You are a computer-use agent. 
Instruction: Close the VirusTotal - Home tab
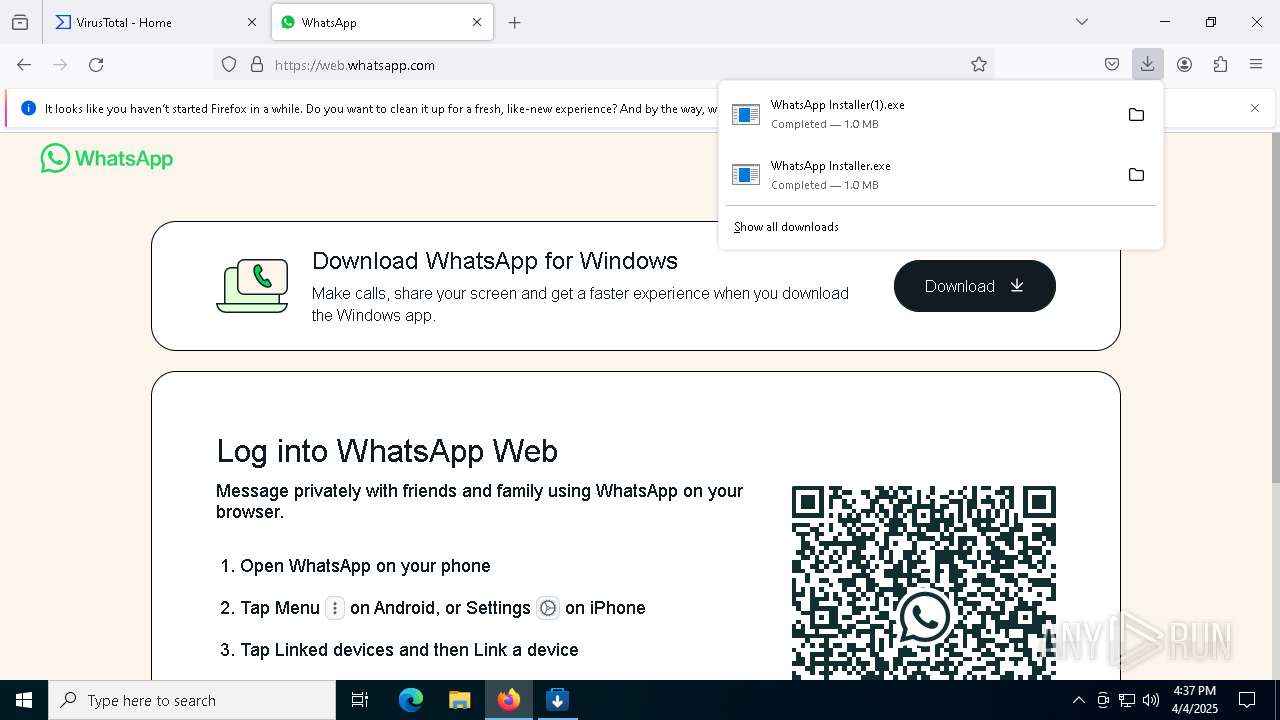tap(251, 22)
